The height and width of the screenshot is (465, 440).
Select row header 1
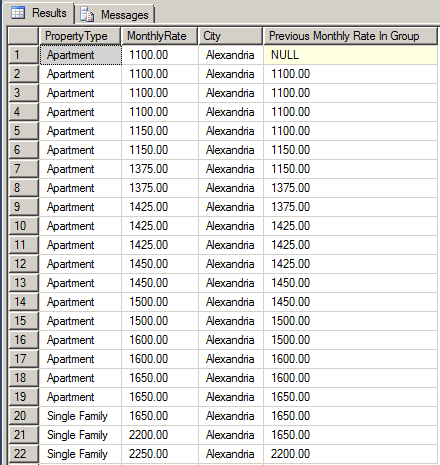click(x=23, y=55)
